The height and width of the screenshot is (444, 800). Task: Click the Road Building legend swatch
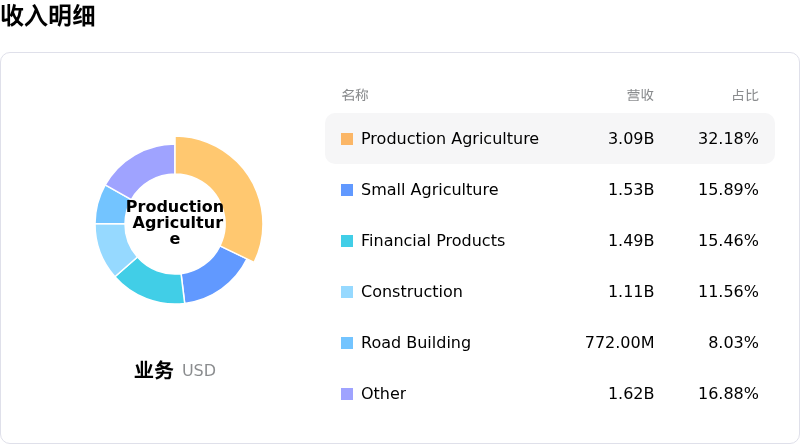[x=347, y=343]
